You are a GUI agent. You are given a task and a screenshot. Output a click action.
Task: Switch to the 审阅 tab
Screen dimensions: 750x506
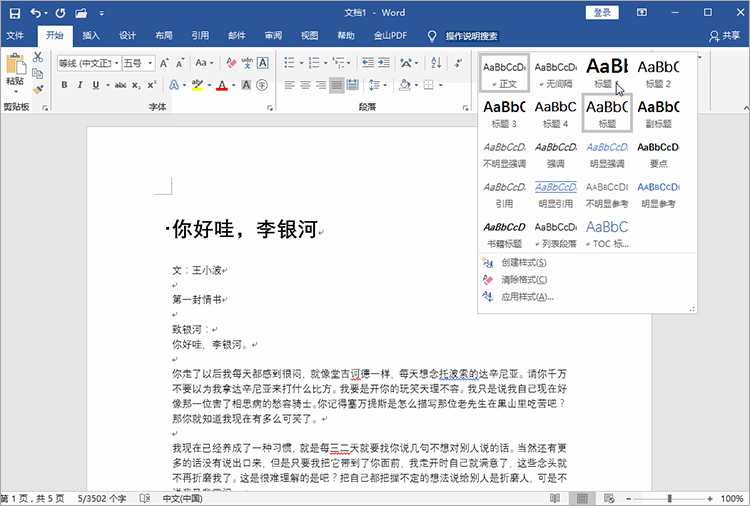(273, 35)
